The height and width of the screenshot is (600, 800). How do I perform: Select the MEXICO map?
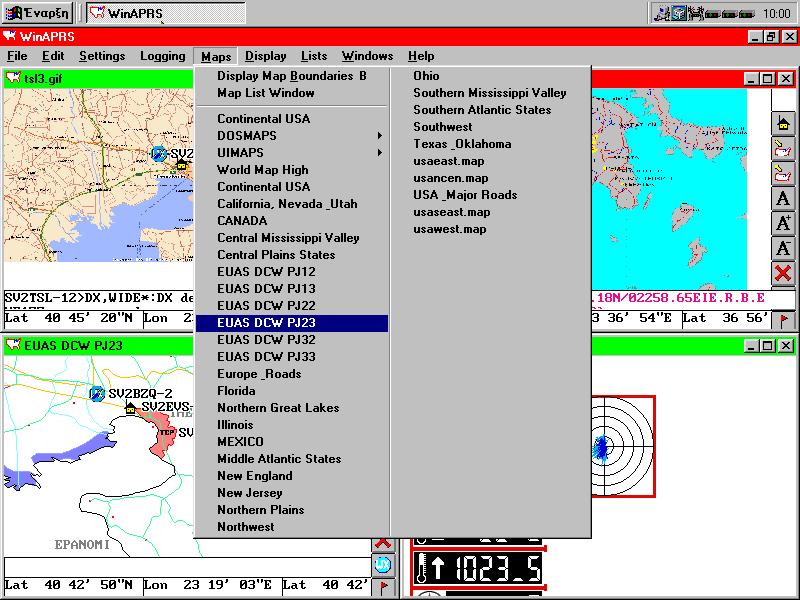pos(292,442)
